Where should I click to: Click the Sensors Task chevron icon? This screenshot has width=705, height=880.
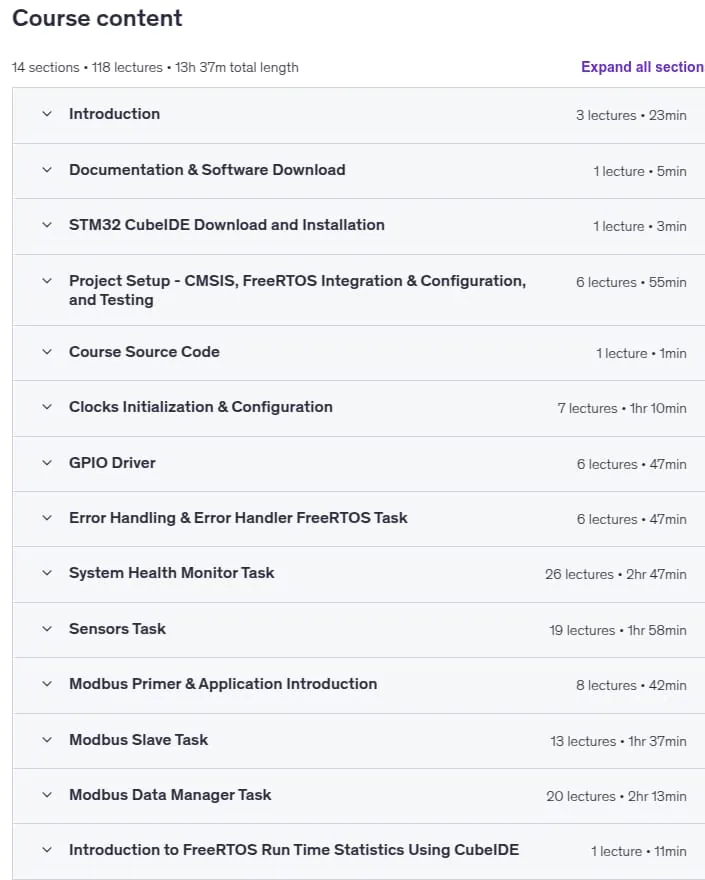pos(47,629)
